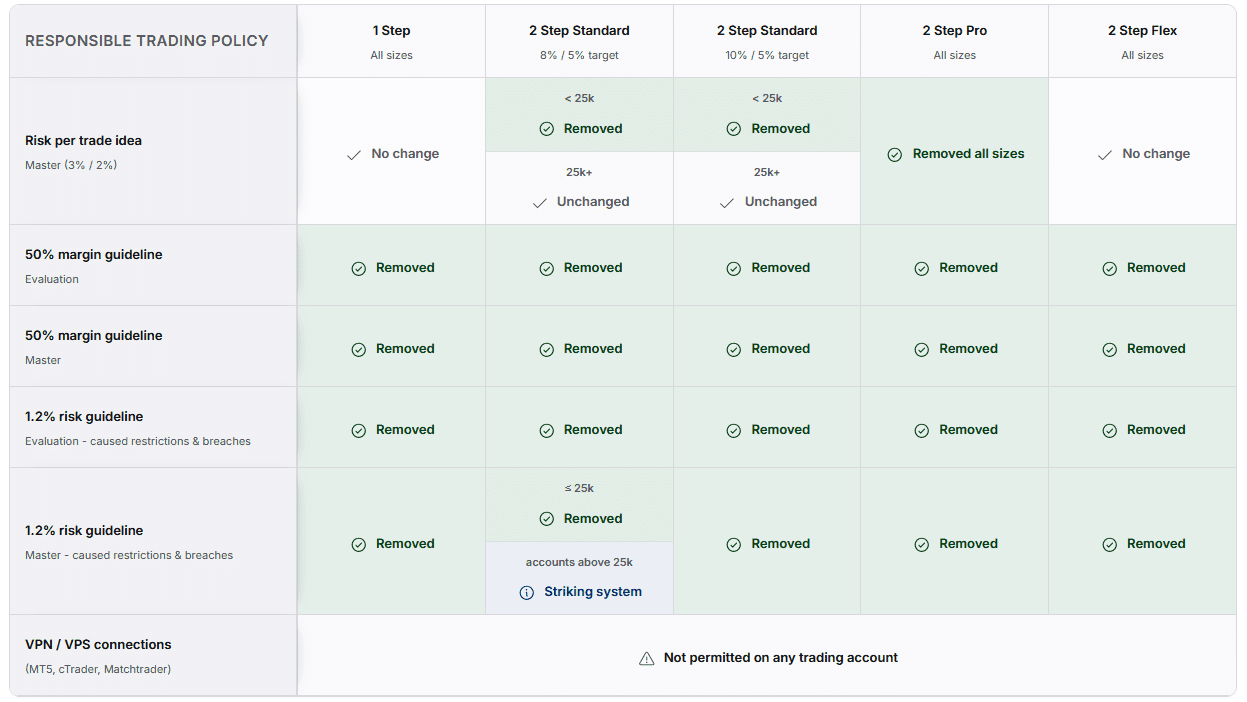Image resolution: width=1247 pixels, height=702 pixels.
Task: Click the info icon next to Striking system
Action: click(x=527, y=593)
